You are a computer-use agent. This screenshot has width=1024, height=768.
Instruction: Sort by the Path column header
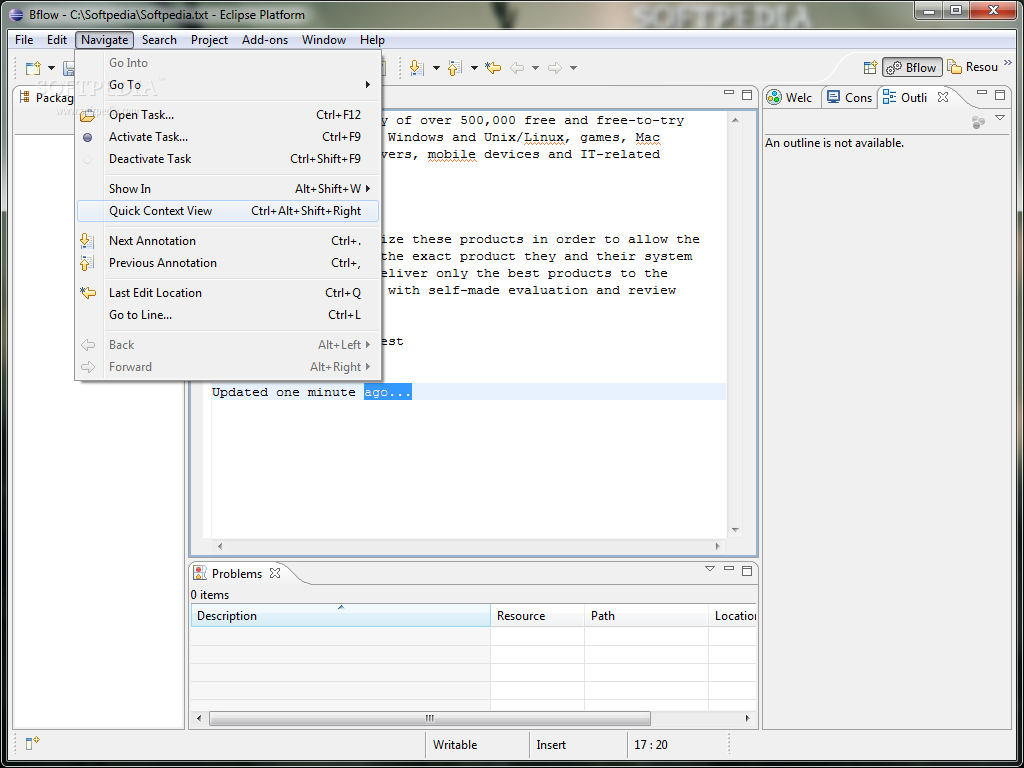click(x=647, y=615)
